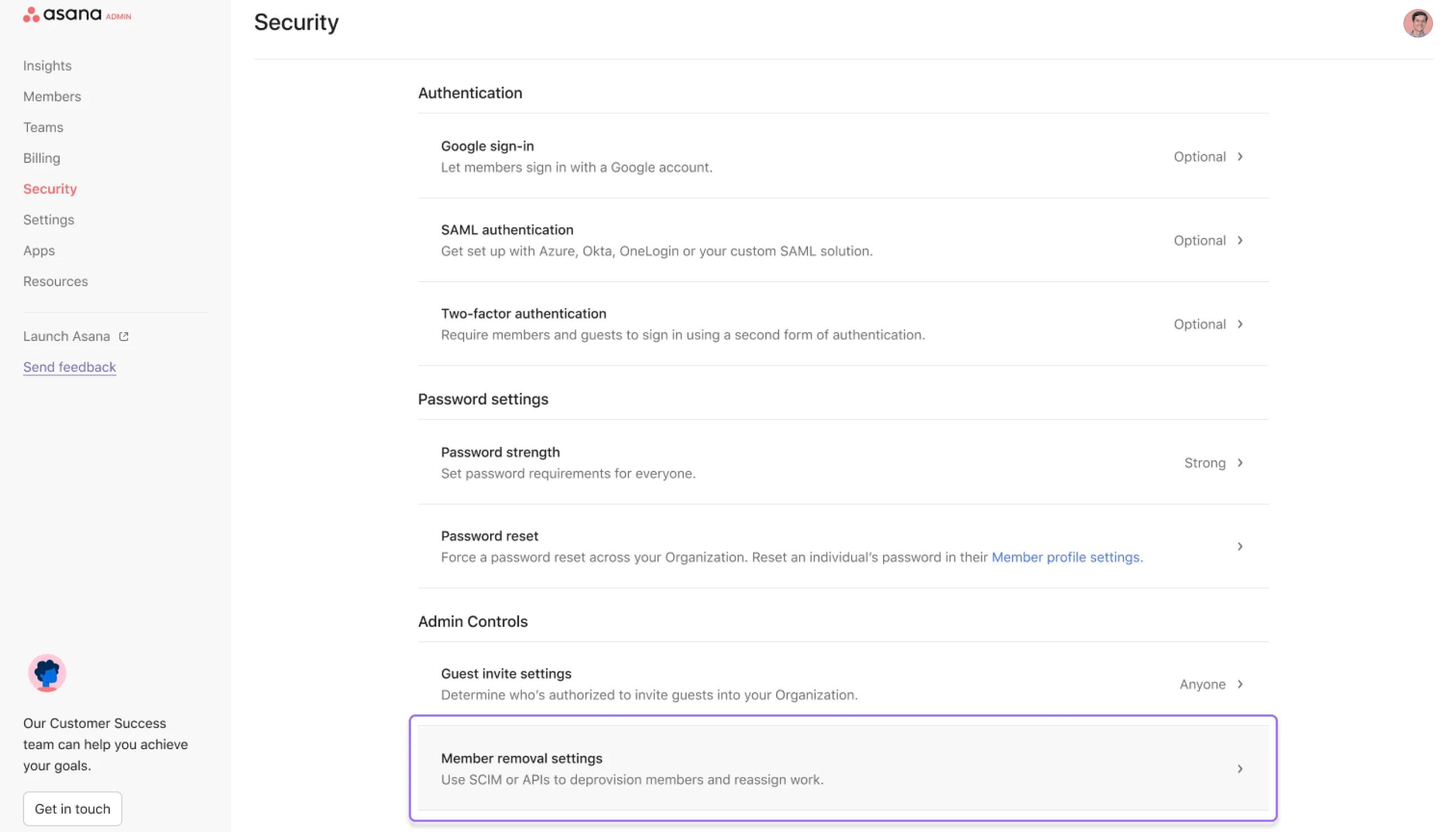This screenshot has height=832, width=1456.
Task: Go to Insights in the sidebar
Action: tap(48, 66)
